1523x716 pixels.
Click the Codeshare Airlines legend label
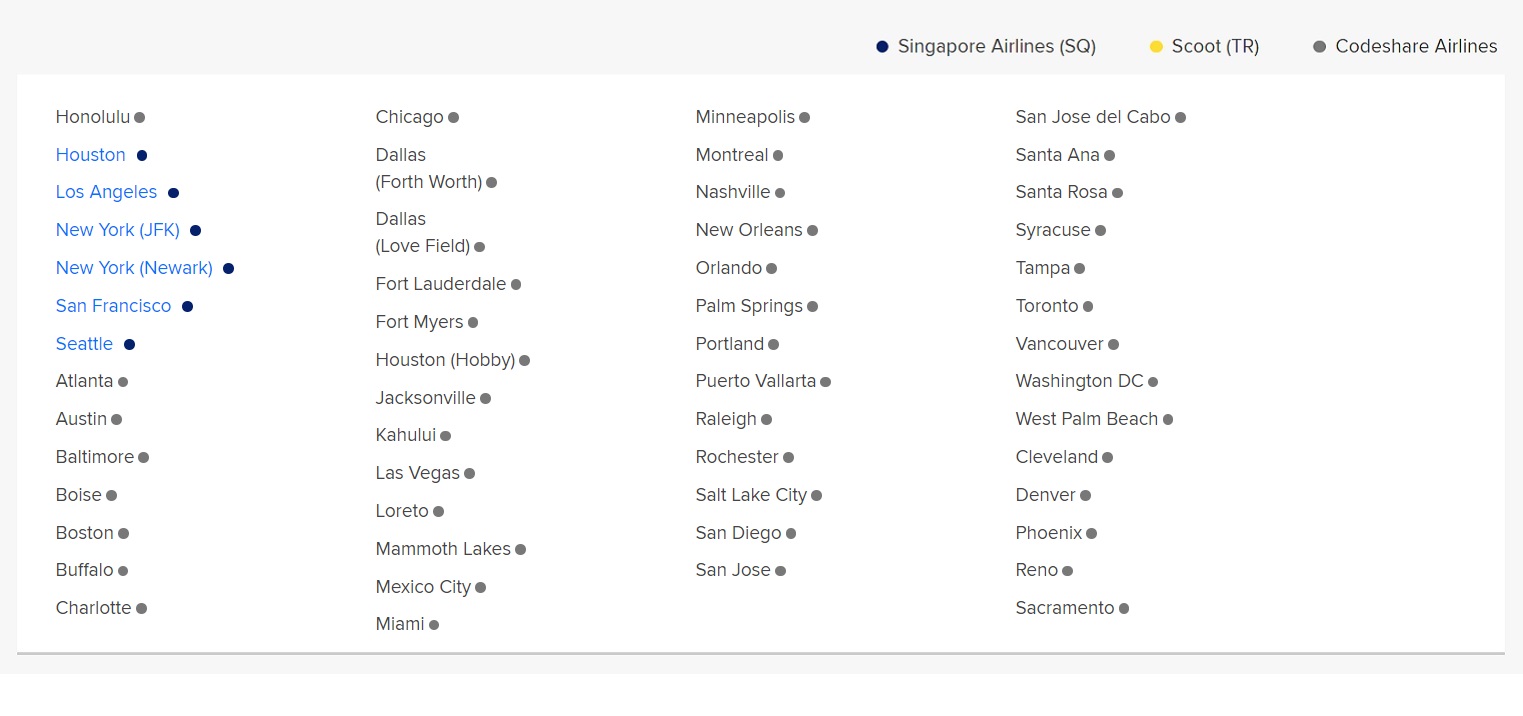click(x=1416, y=46)
